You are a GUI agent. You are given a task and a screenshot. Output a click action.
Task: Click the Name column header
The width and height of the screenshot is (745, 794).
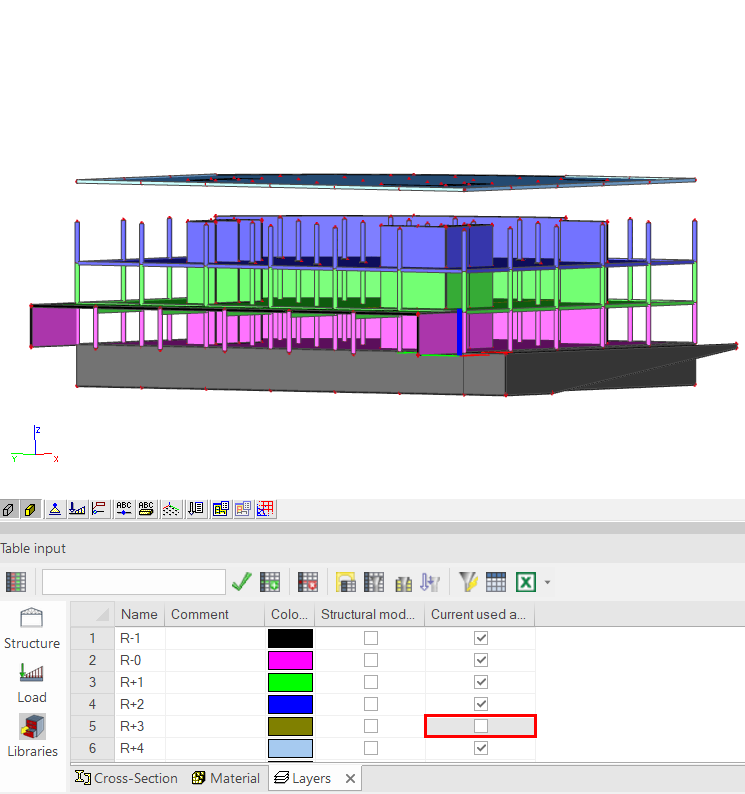(139, 614)
